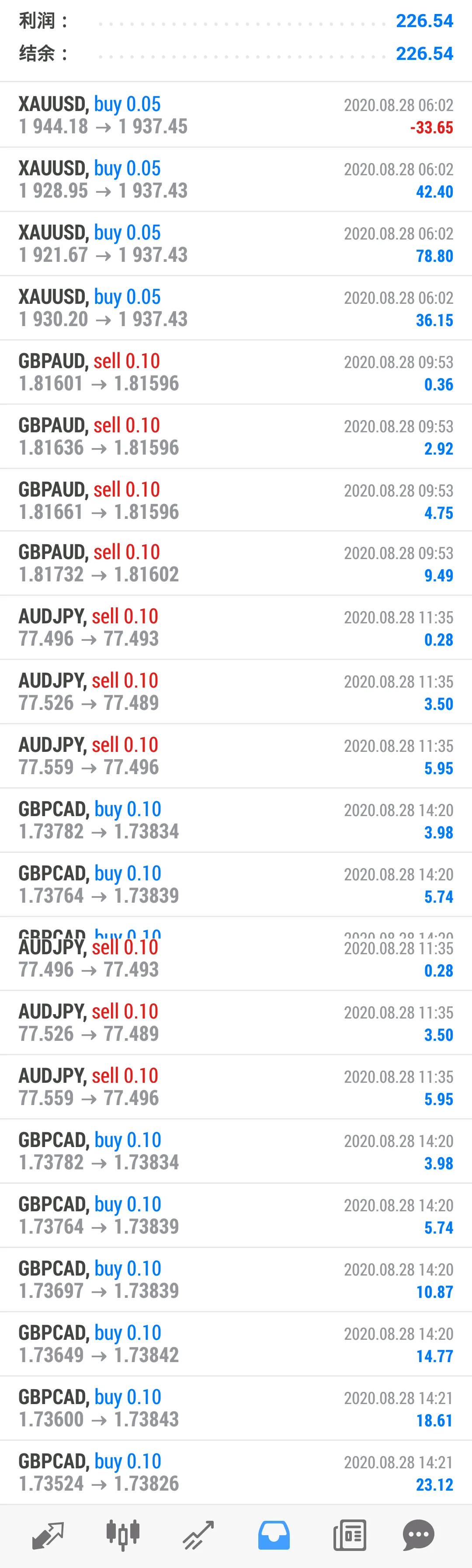472x1568 pixels.
Task: Tap the 利润 profit total row
Action: pos(236,21)
